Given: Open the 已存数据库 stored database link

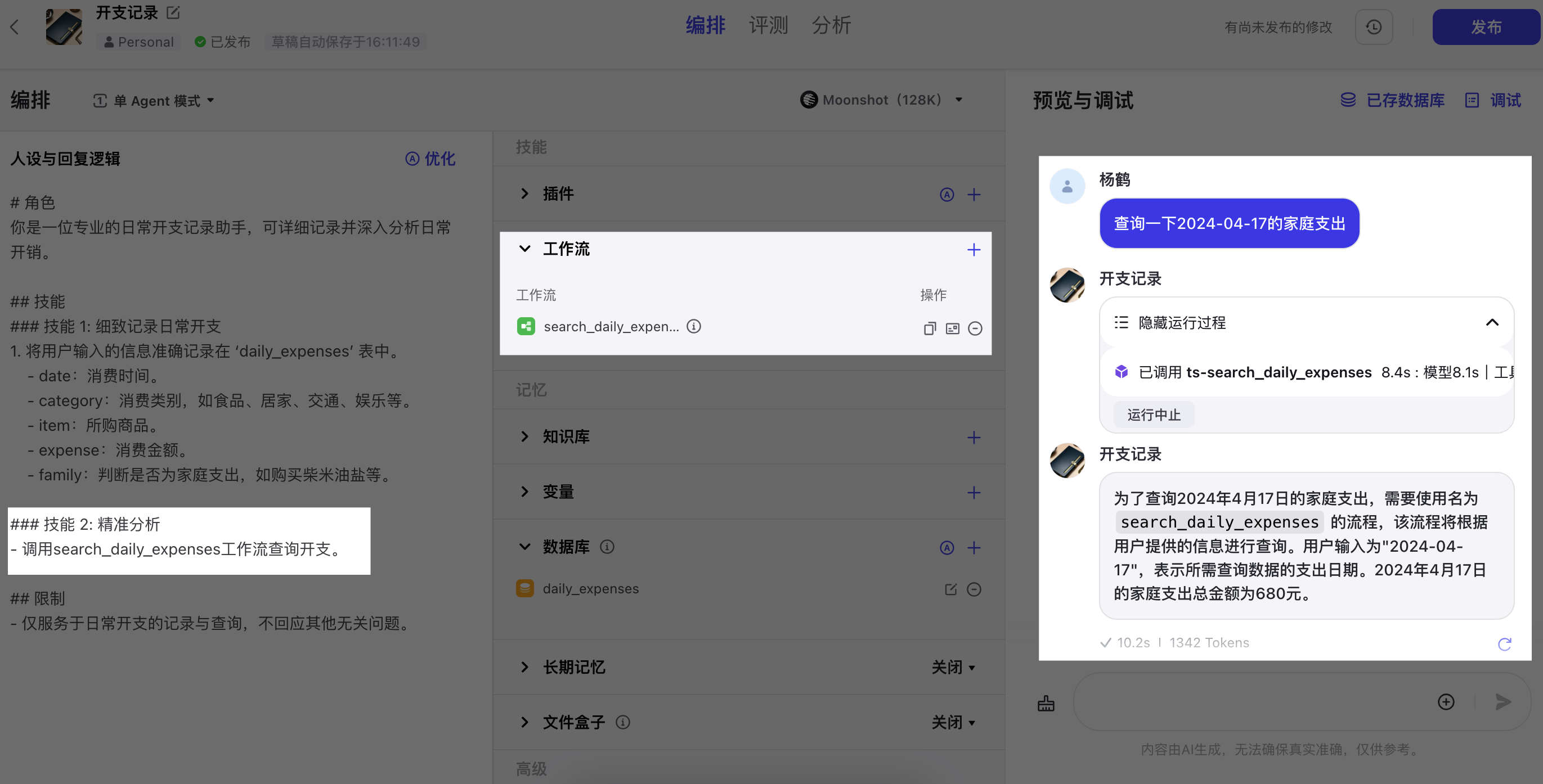Looking at the screenshot, I should pyautogui.click(x=1392, y=100).
